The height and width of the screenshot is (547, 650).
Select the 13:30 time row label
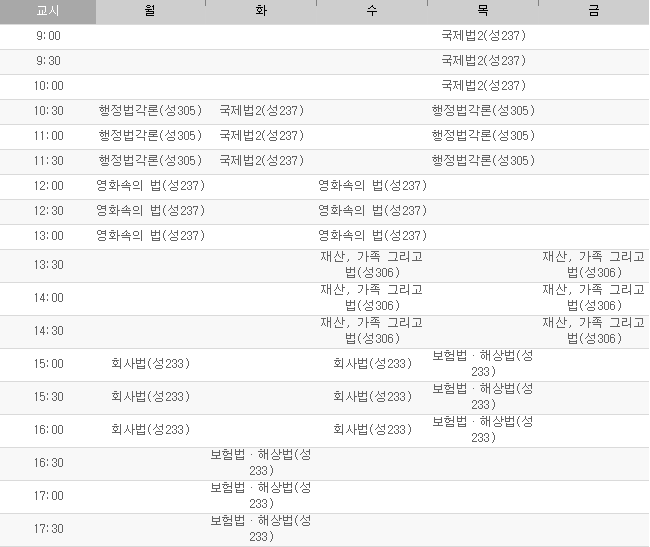(x=49, y=265)
